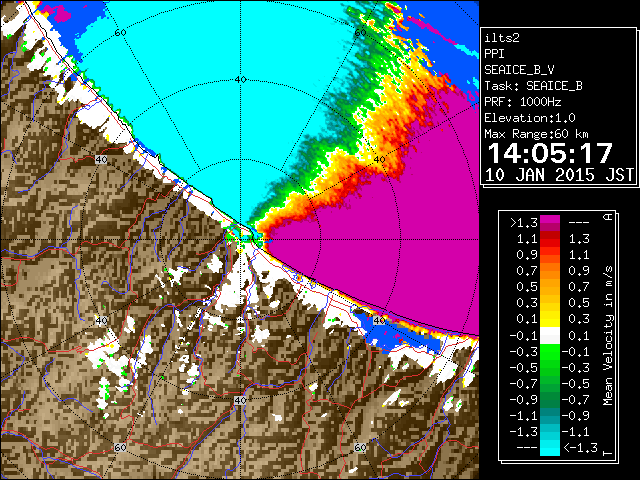Click the '40' label on the blue lake area

pyautogui.click(x=379, y=320)
